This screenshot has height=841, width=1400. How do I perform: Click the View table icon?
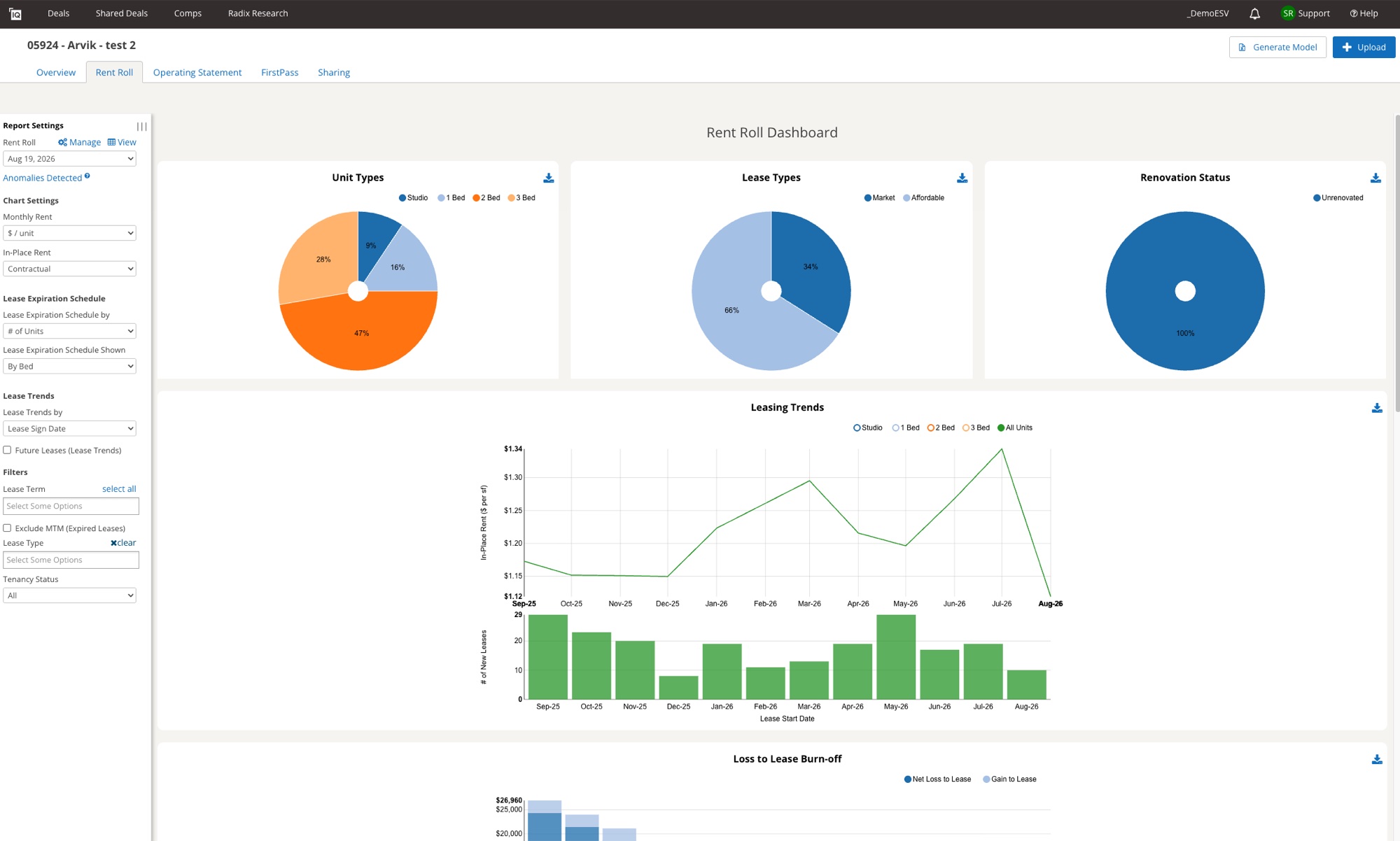click(x=111, y=142)
